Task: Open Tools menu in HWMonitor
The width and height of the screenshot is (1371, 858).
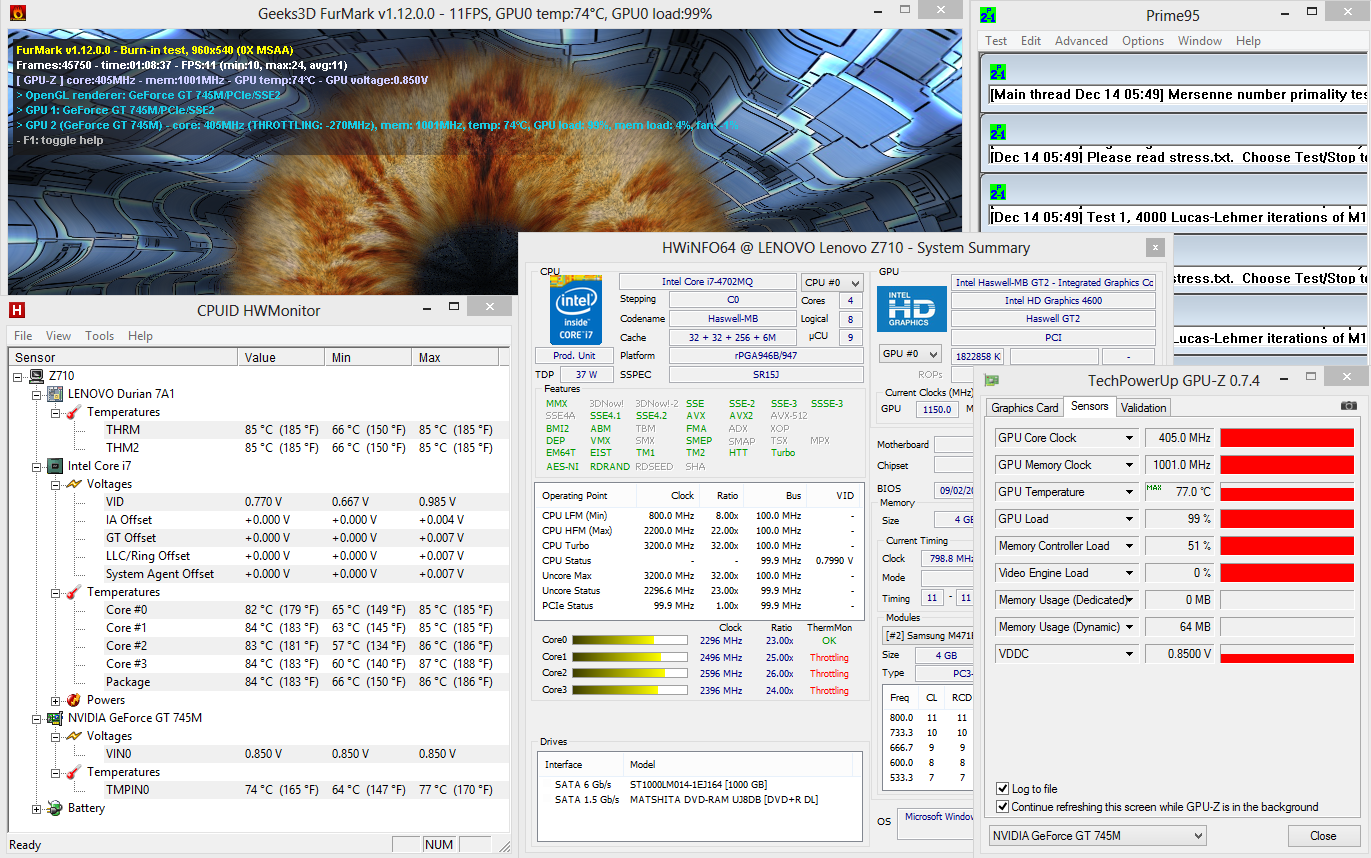Action: [x=99, y=336]
